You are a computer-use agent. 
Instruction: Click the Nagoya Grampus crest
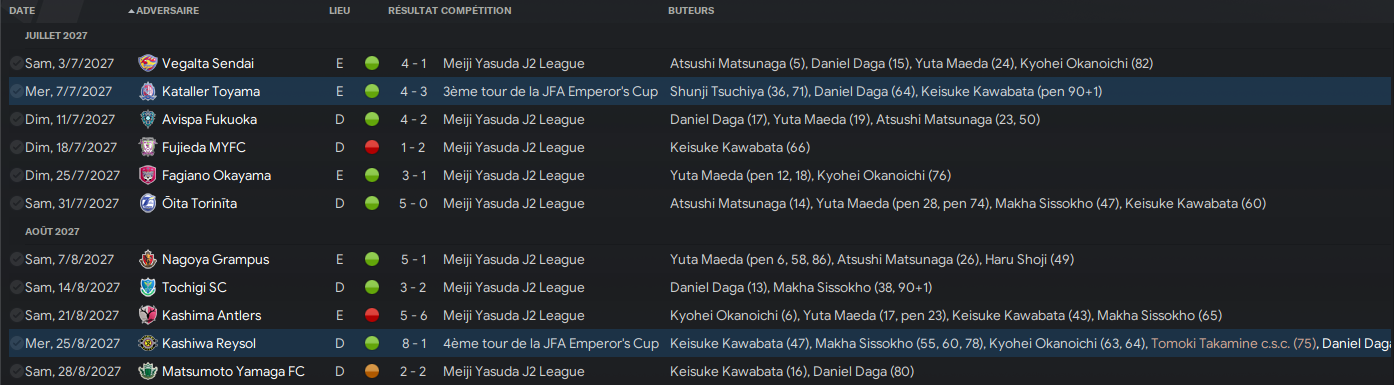coord(148,259)
